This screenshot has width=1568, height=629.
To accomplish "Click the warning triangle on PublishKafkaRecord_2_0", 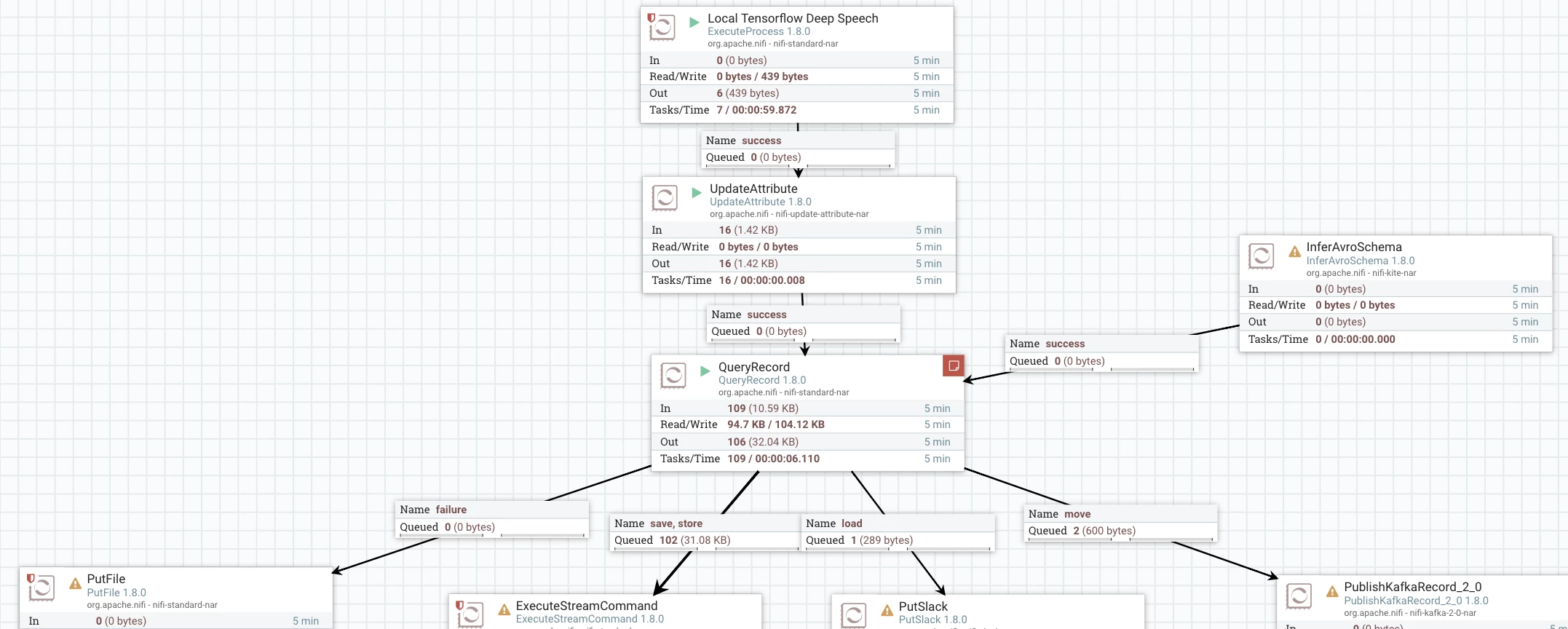I will (1332, 591).
